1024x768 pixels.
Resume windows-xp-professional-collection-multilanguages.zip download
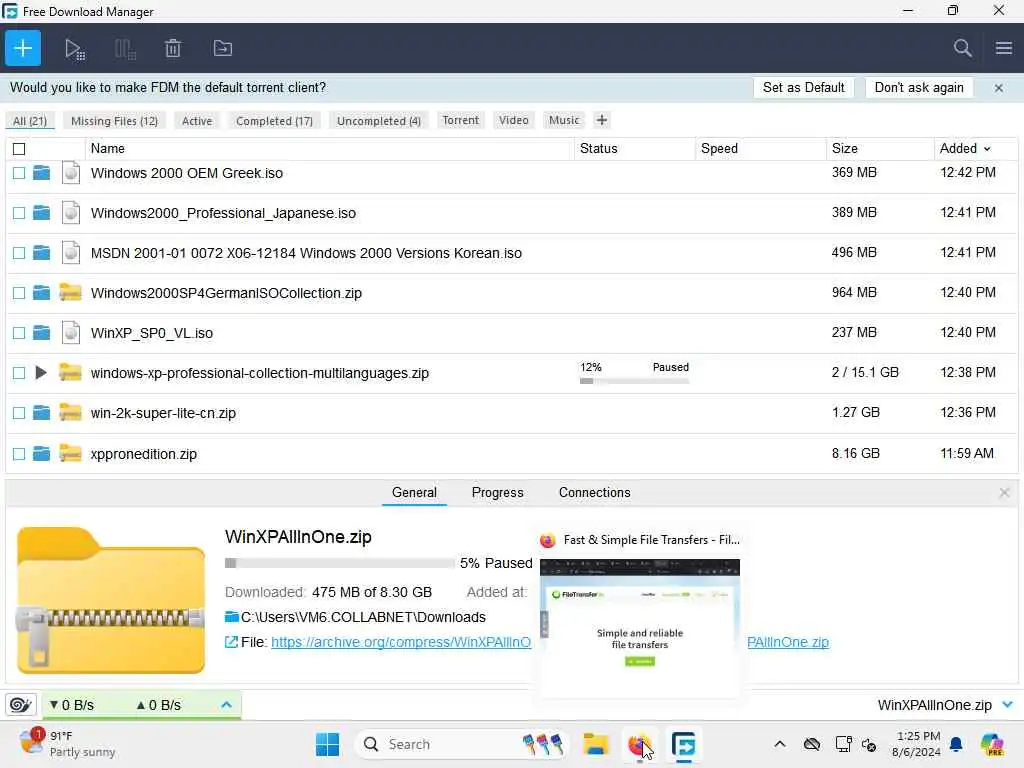[40, 373]
